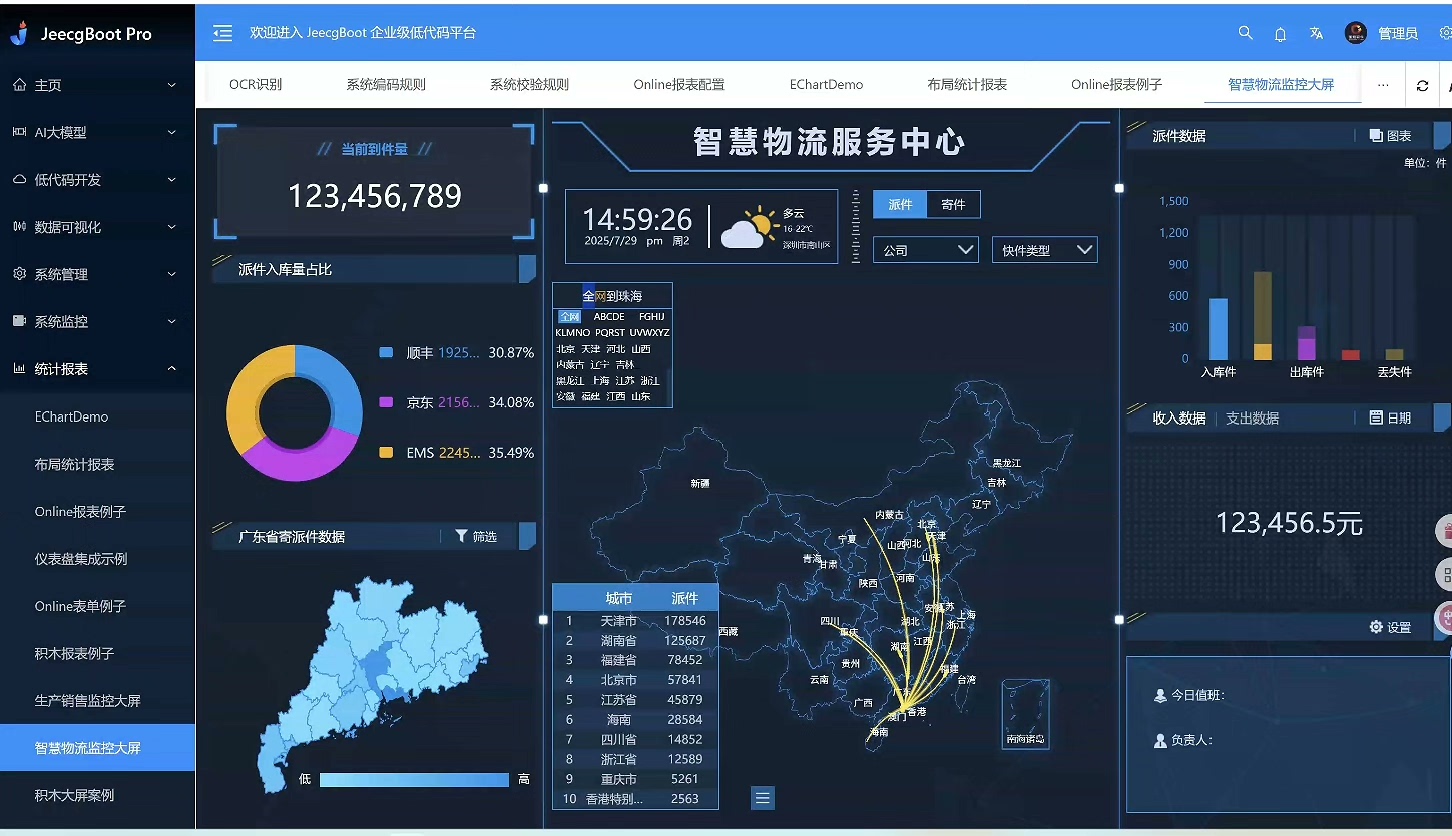Expand the AI大模型 menu chevron
Viewport: 1452px width, 836px height.
pos(172,132)
